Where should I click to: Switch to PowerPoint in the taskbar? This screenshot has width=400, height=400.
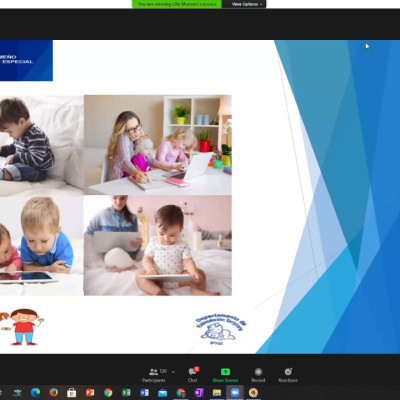90,393
